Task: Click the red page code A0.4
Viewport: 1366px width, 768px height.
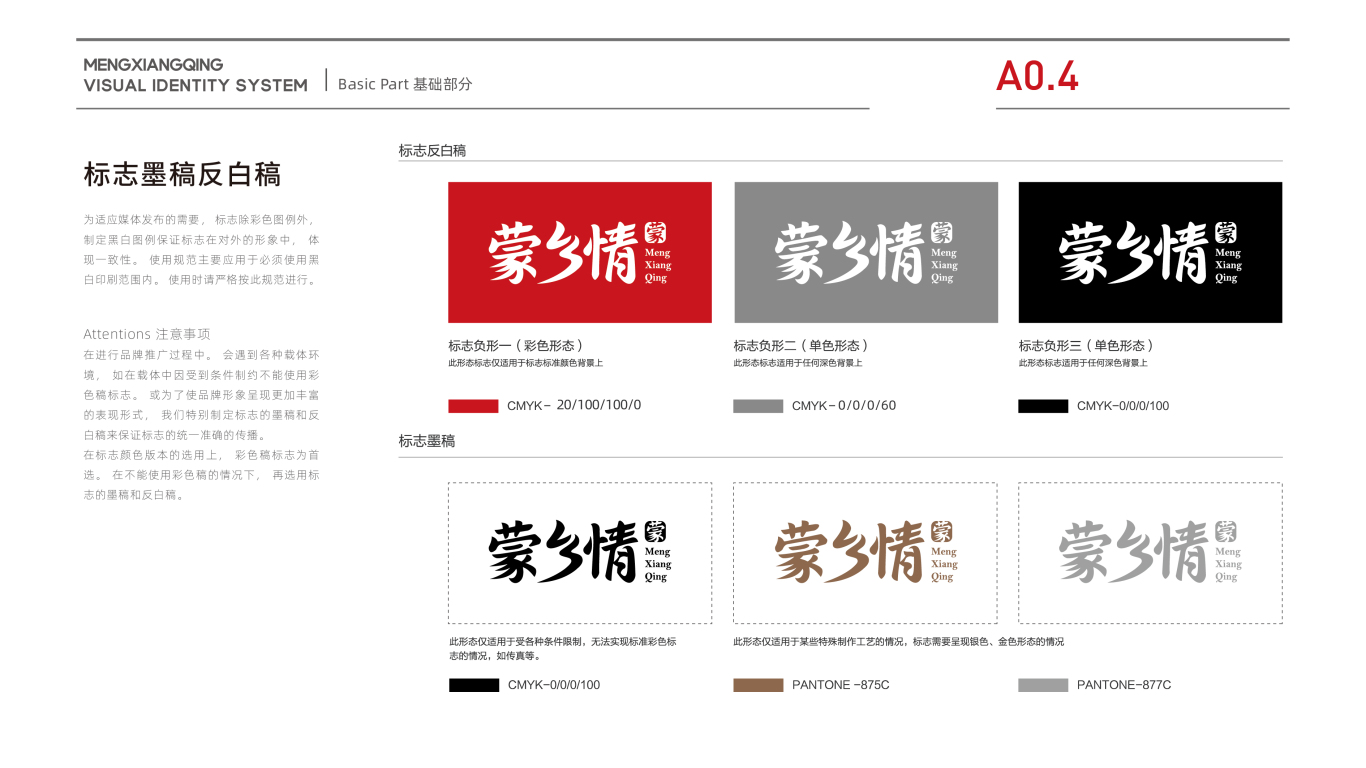Action: [1037, 77]
